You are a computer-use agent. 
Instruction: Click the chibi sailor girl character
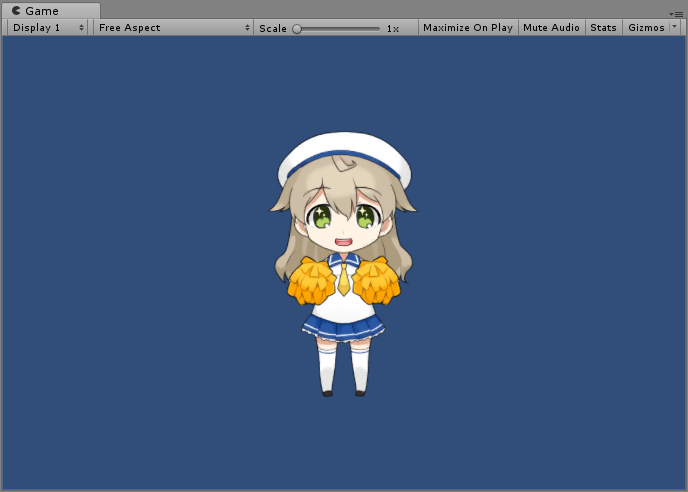pos(343,264)
